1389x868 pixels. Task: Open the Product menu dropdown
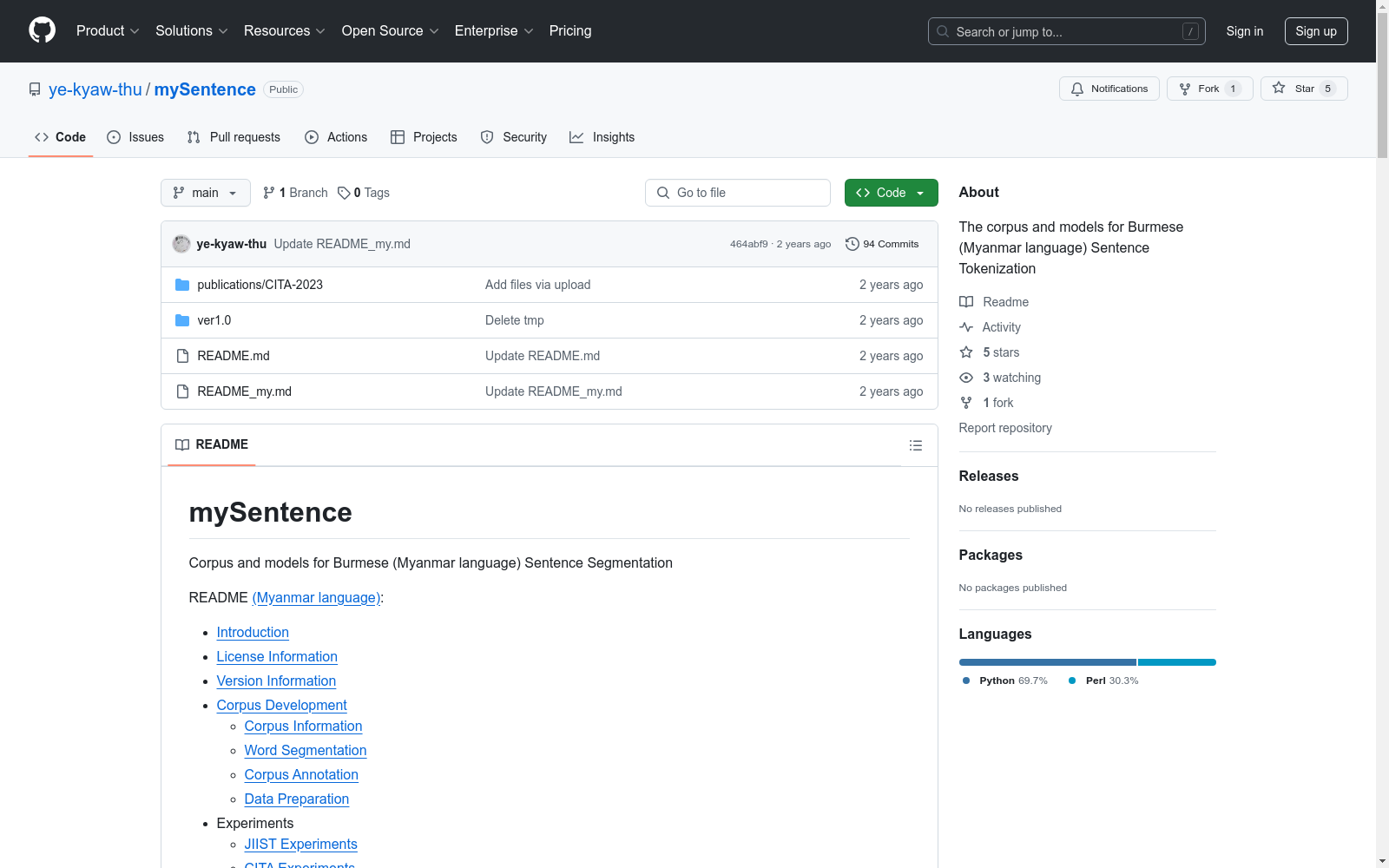click(108, 30)
